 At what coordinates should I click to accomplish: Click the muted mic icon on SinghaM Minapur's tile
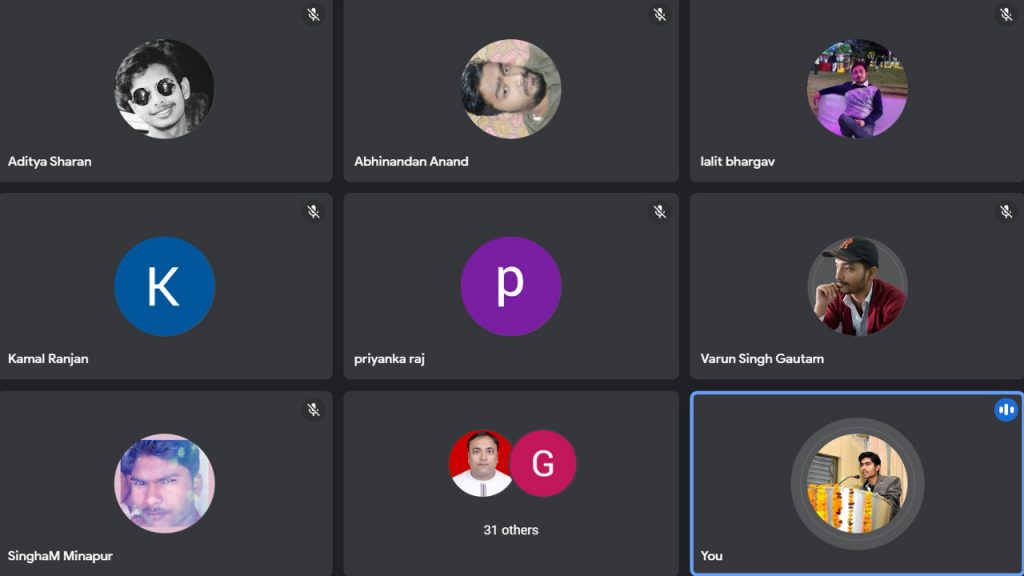coord(313,410)
